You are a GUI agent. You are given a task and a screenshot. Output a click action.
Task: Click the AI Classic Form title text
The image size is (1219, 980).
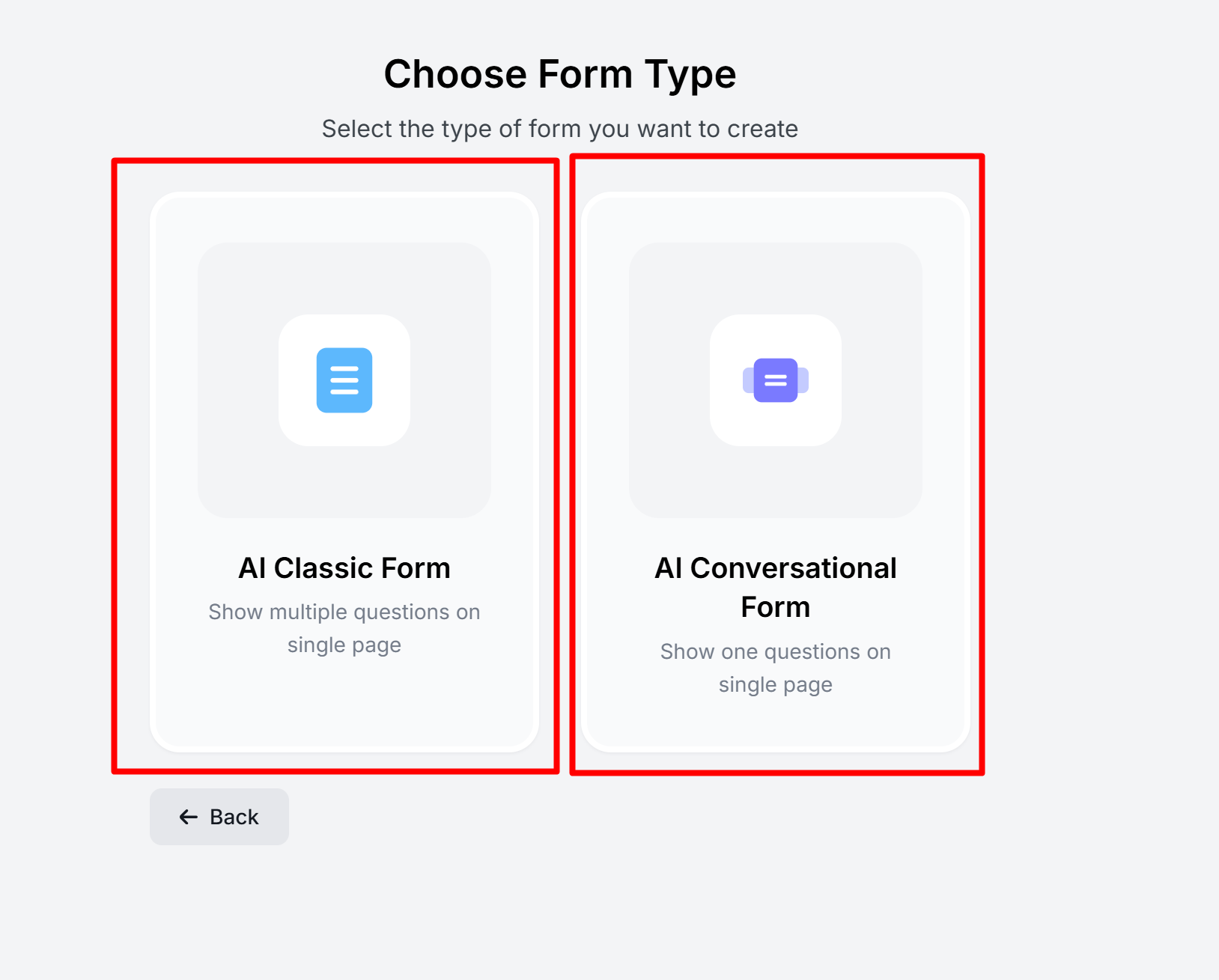pyautogui.click(x=344, y=567)
